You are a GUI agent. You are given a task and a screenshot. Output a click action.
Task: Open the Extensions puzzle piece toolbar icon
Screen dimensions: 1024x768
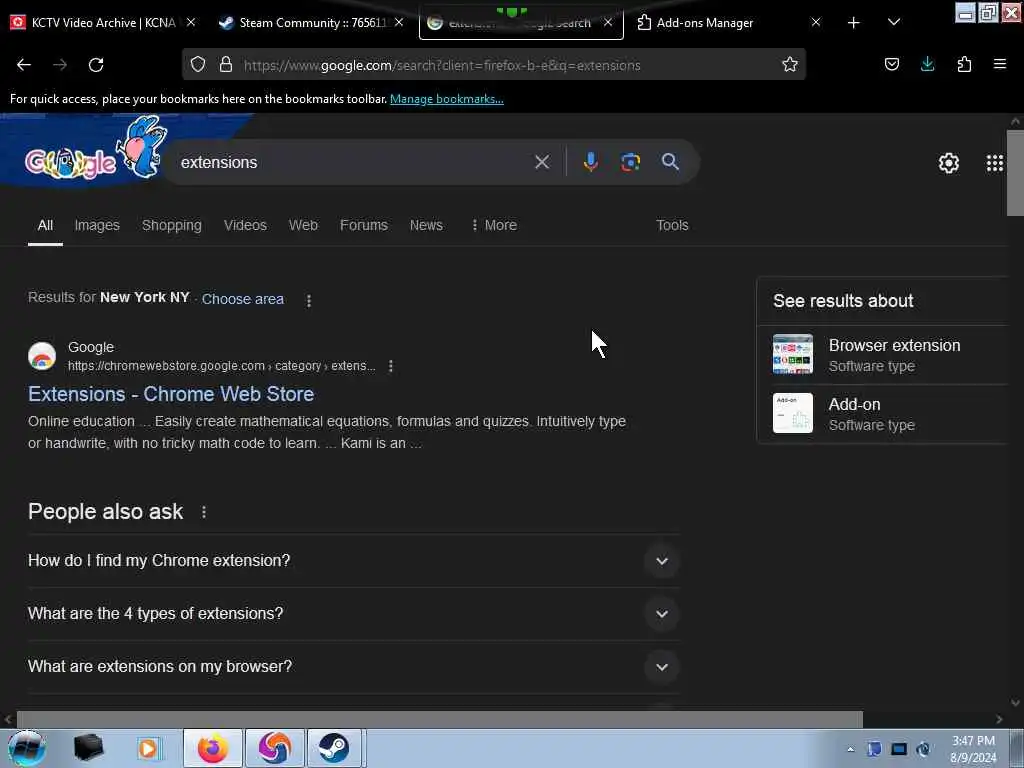tap(964, 64)
